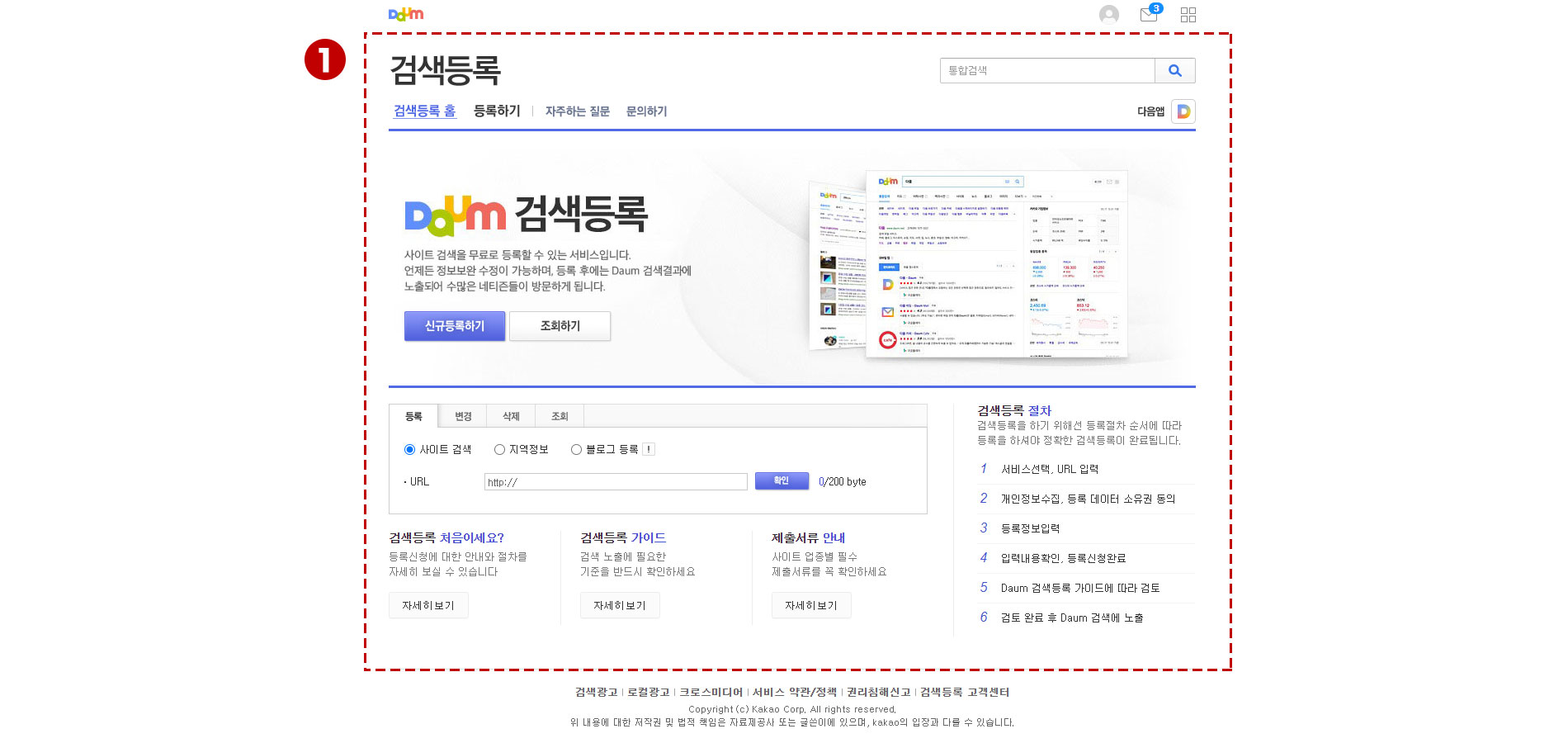Click the URL http:// input field

(616, 482)
